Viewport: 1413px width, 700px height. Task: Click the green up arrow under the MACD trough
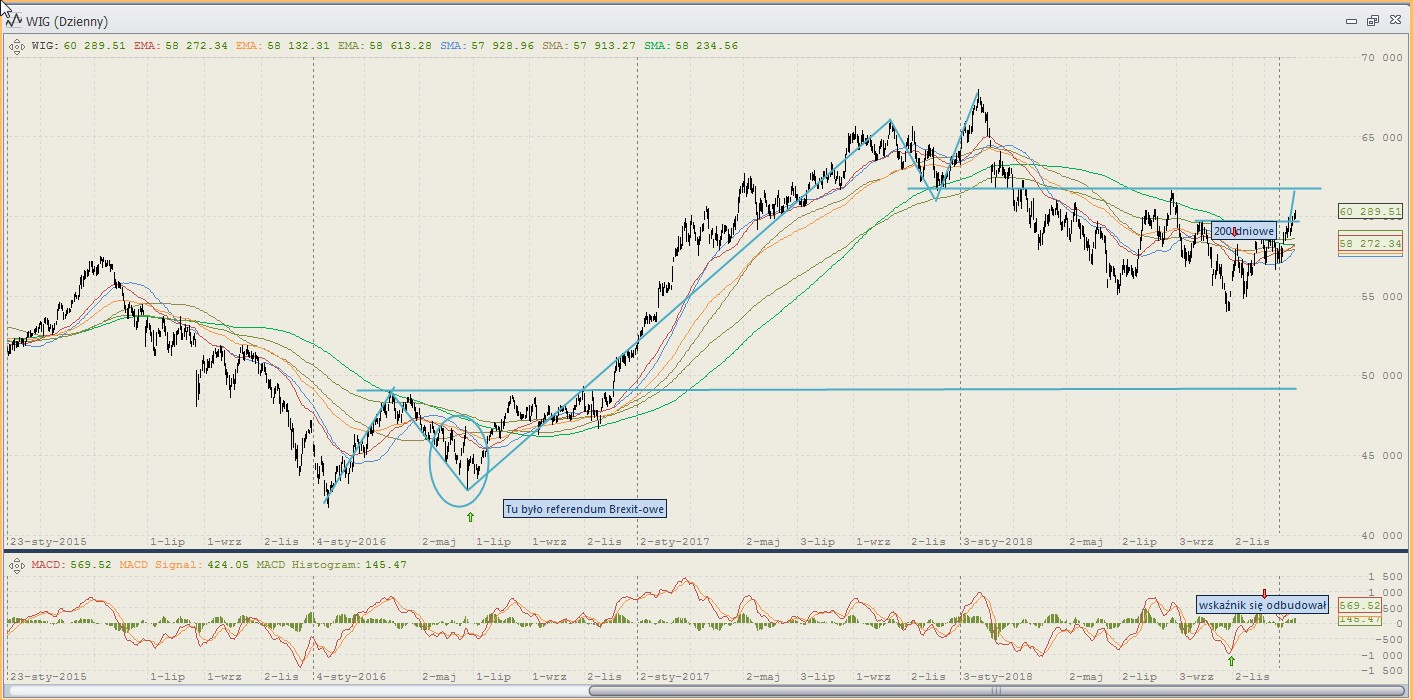tap(1231, 661)
